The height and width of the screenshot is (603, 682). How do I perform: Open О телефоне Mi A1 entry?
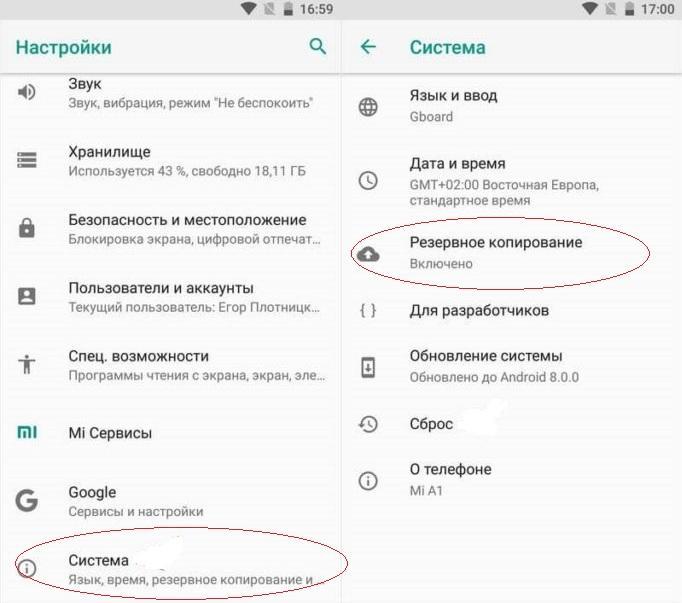tap(512, 479)
